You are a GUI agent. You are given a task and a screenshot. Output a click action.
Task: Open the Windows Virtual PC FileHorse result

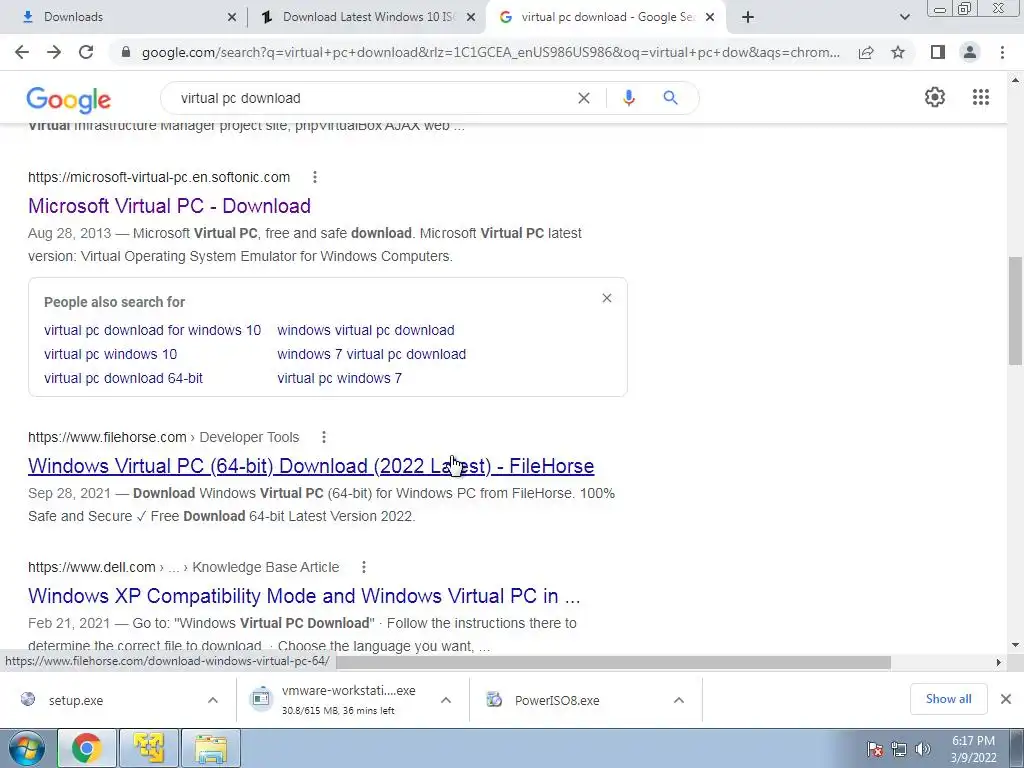(x=311, y=466)
